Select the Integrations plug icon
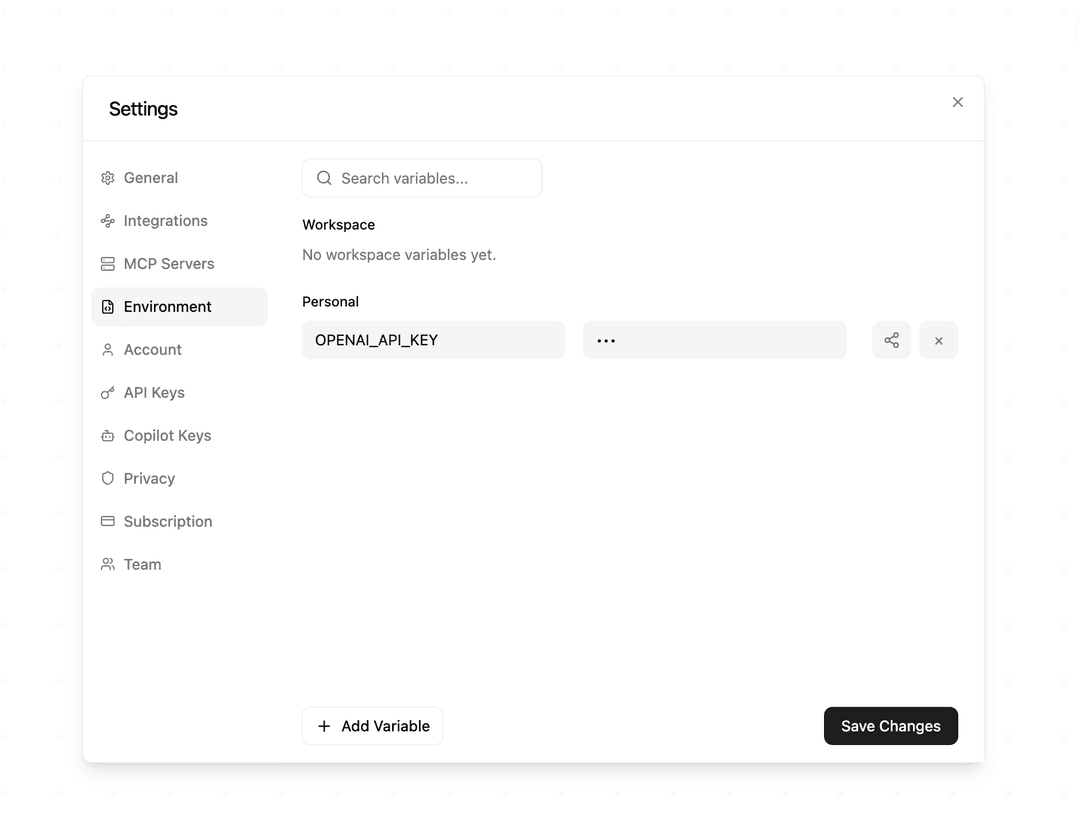Viewport: 1080px width, 835px height. click(x=107, y=220)
